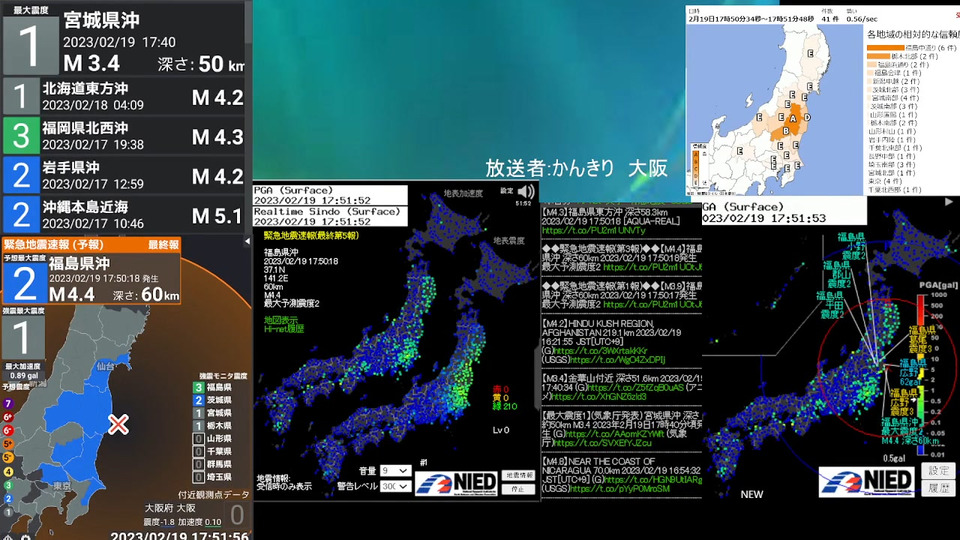Click the red X epicenter marker on map
This screenshot has height=540, width=960.
coord(118,424)
